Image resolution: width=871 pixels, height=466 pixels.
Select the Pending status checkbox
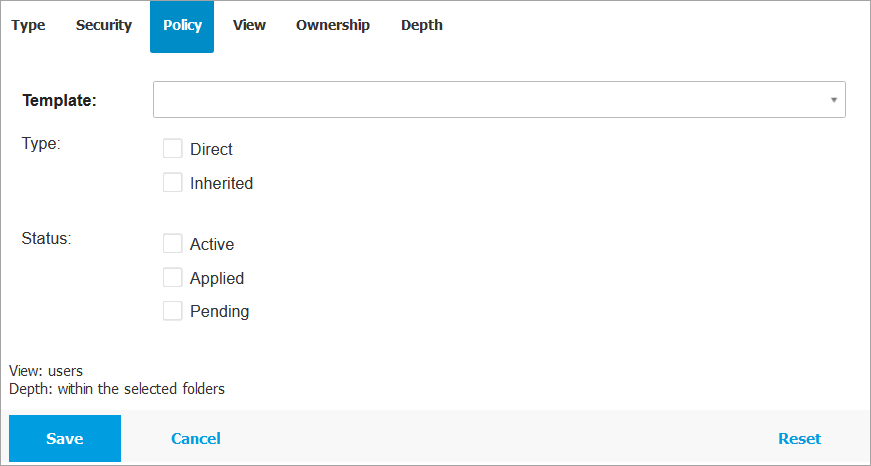(173, 311)
